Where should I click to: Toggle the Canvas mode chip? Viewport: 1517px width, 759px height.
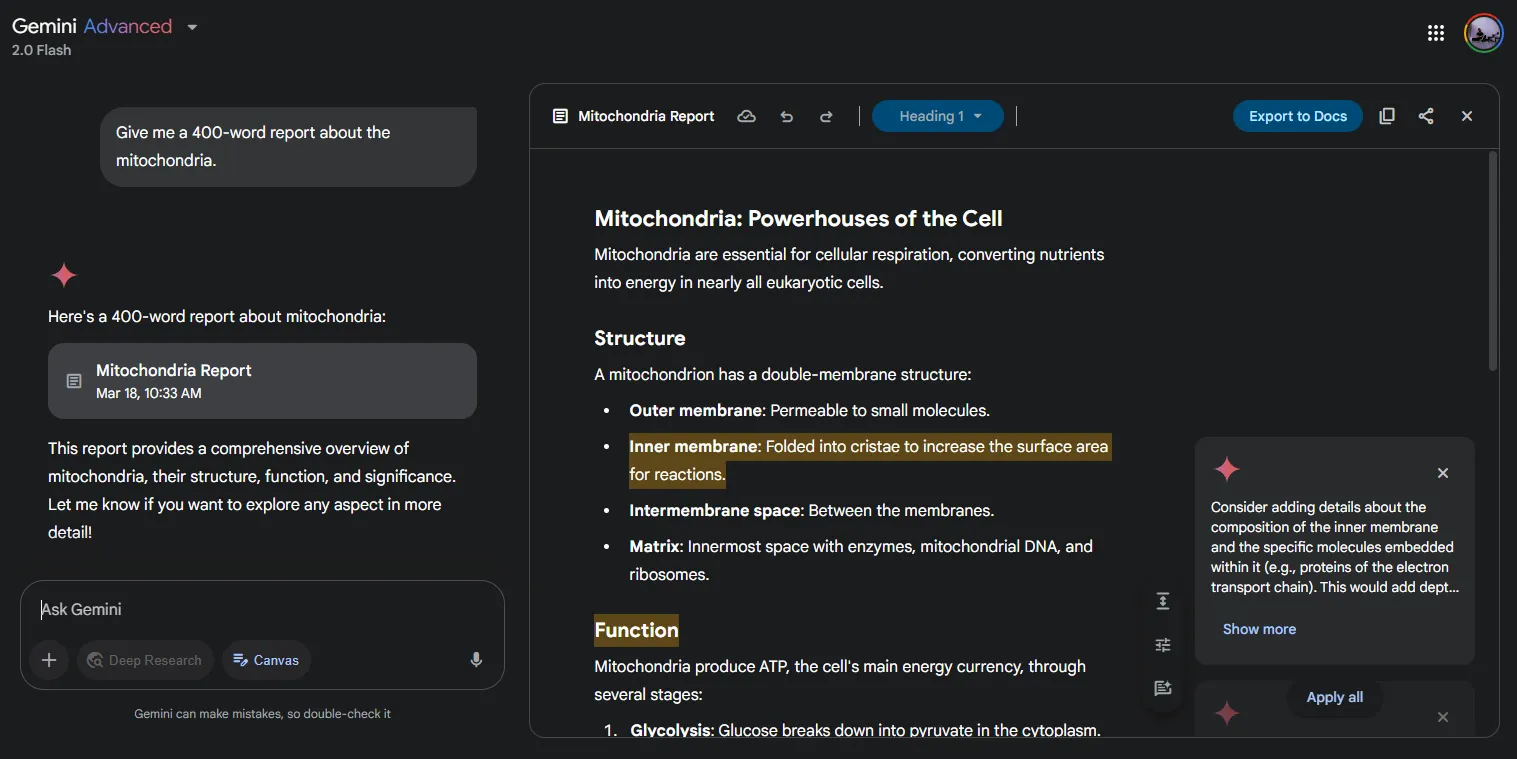[x=266, y=660]
